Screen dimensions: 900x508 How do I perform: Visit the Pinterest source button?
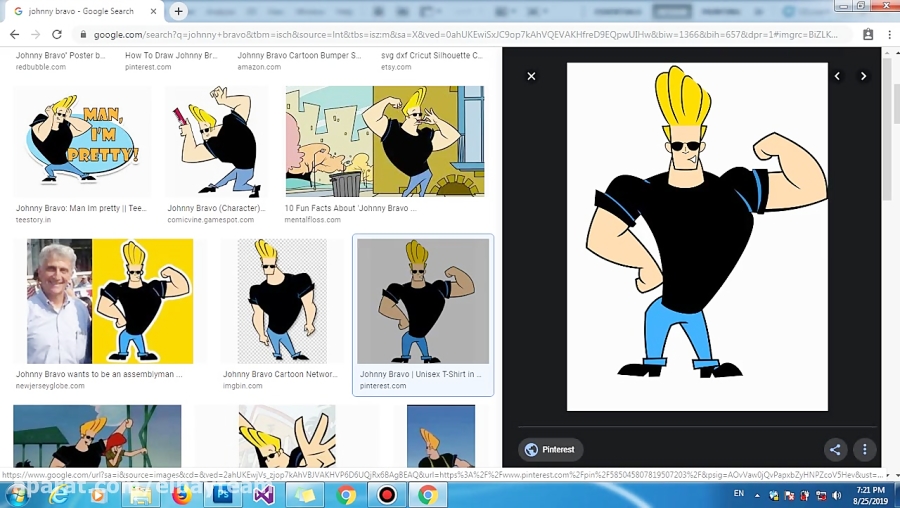[550, 449]
